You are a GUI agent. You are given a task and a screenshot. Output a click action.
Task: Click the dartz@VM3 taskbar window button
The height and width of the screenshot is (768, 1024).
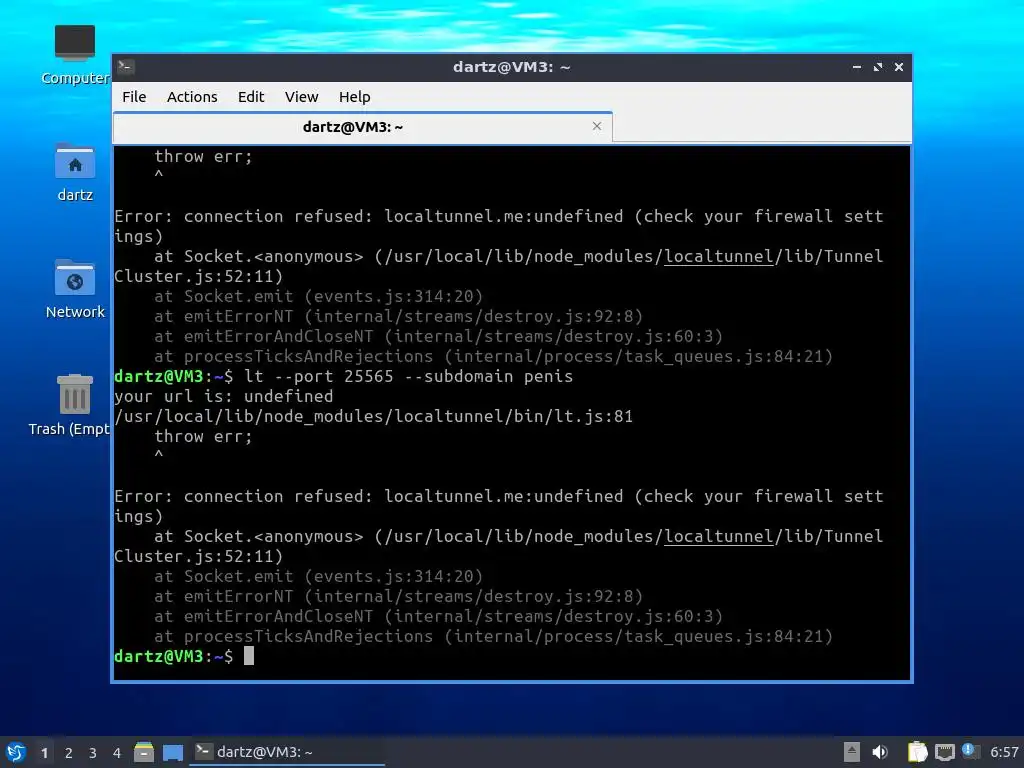click(287, 752)
